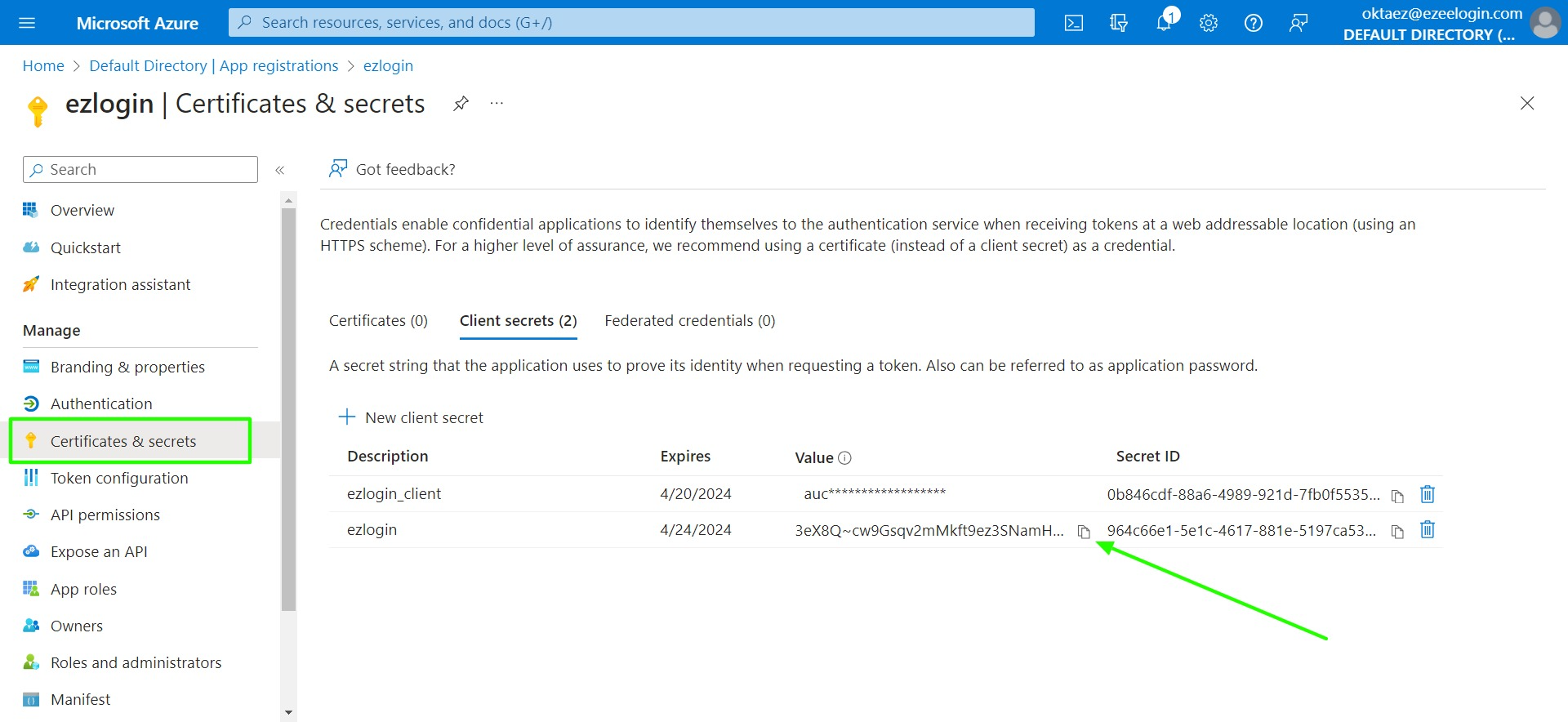Image resolution: width=1568 pixels, height=722 pixels.
Task: Open Owners in the Manage menu
Action: 77,626
